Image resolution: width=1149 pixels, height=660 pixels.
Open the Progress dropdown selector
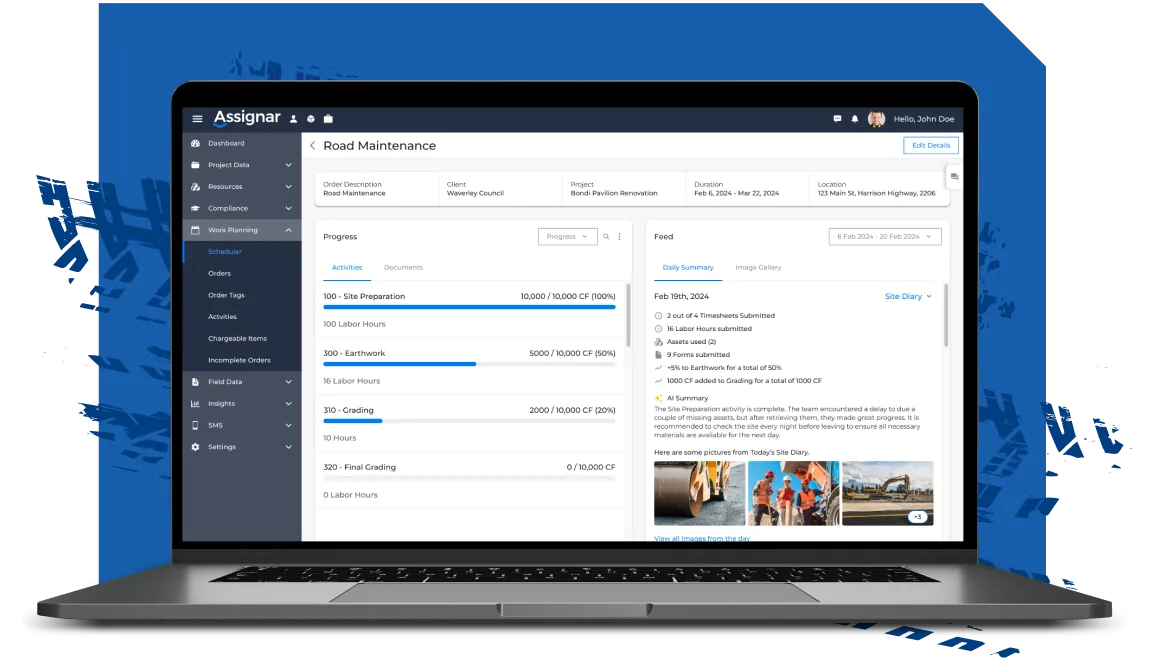point(567,237)
